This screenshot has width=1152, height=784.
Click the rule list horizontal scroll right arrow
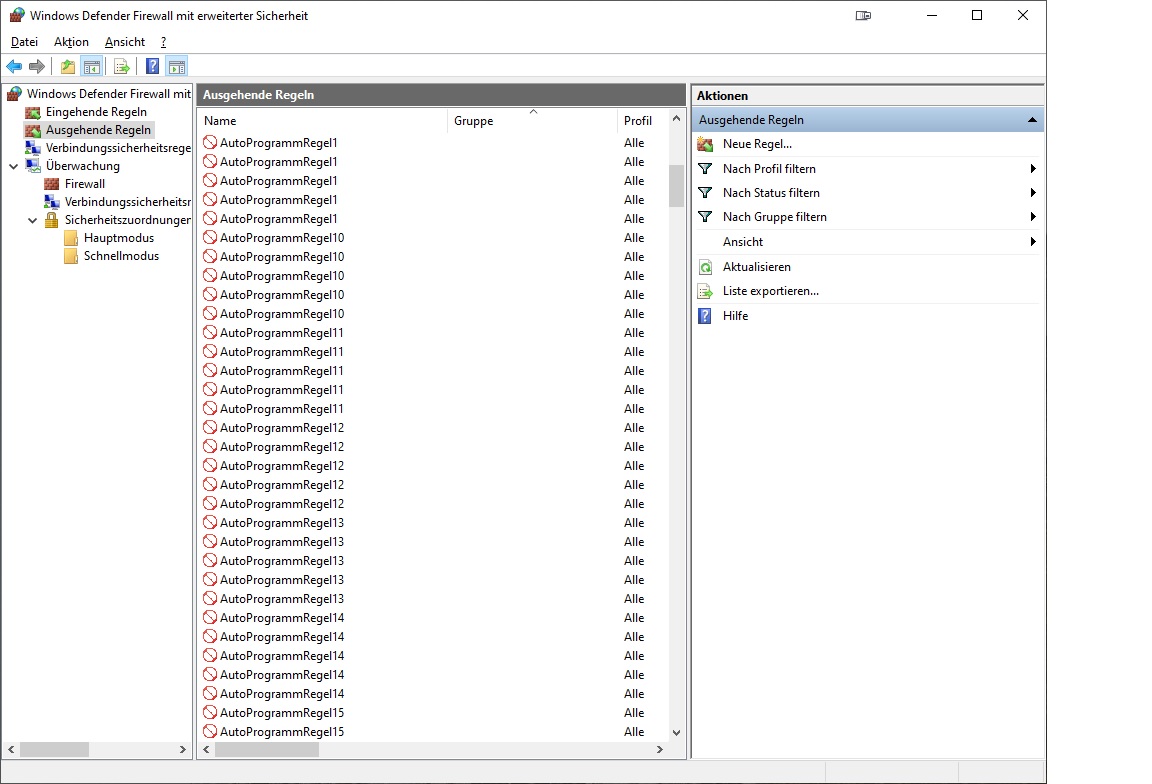tap(660, 749)
